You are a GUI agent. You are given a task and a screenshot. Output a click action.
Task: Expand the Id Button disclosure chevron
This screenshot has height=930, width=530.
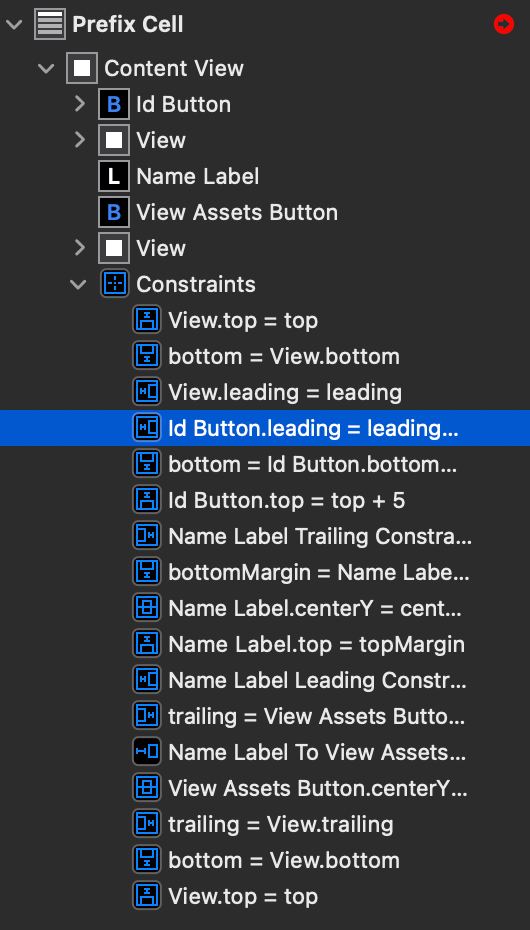point(79,104)
